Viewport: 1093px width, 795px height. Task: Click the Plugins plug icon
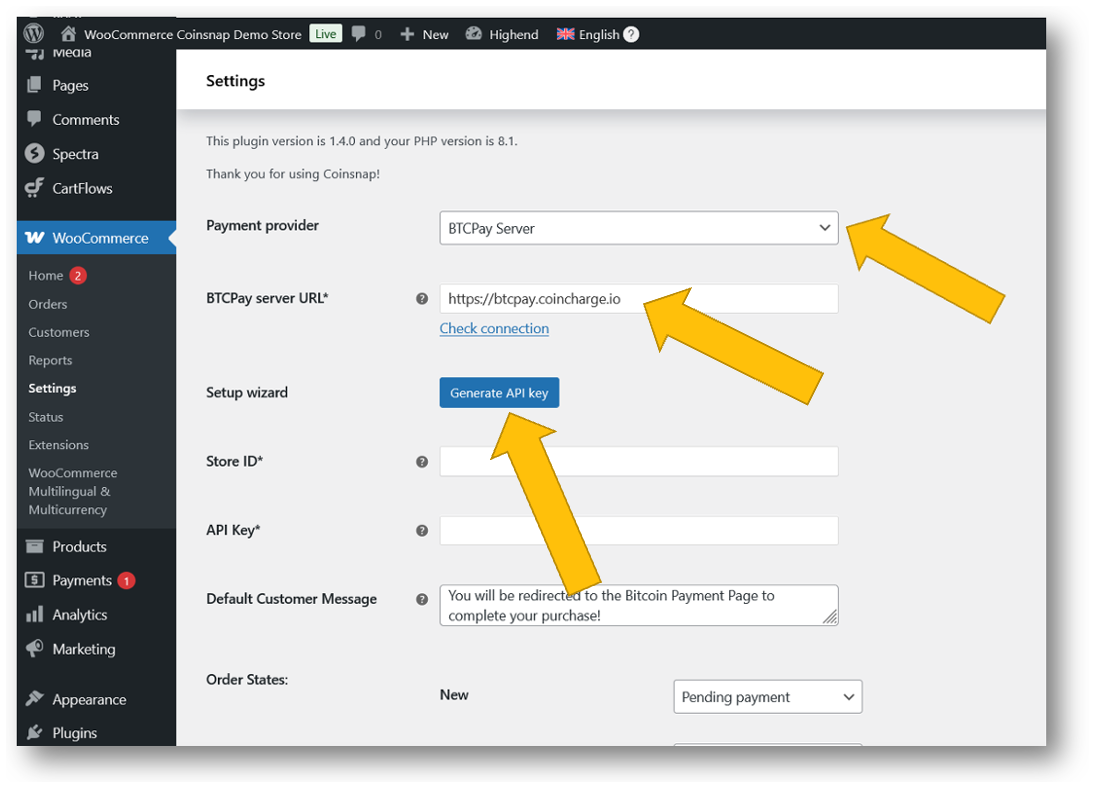point(34,732)
